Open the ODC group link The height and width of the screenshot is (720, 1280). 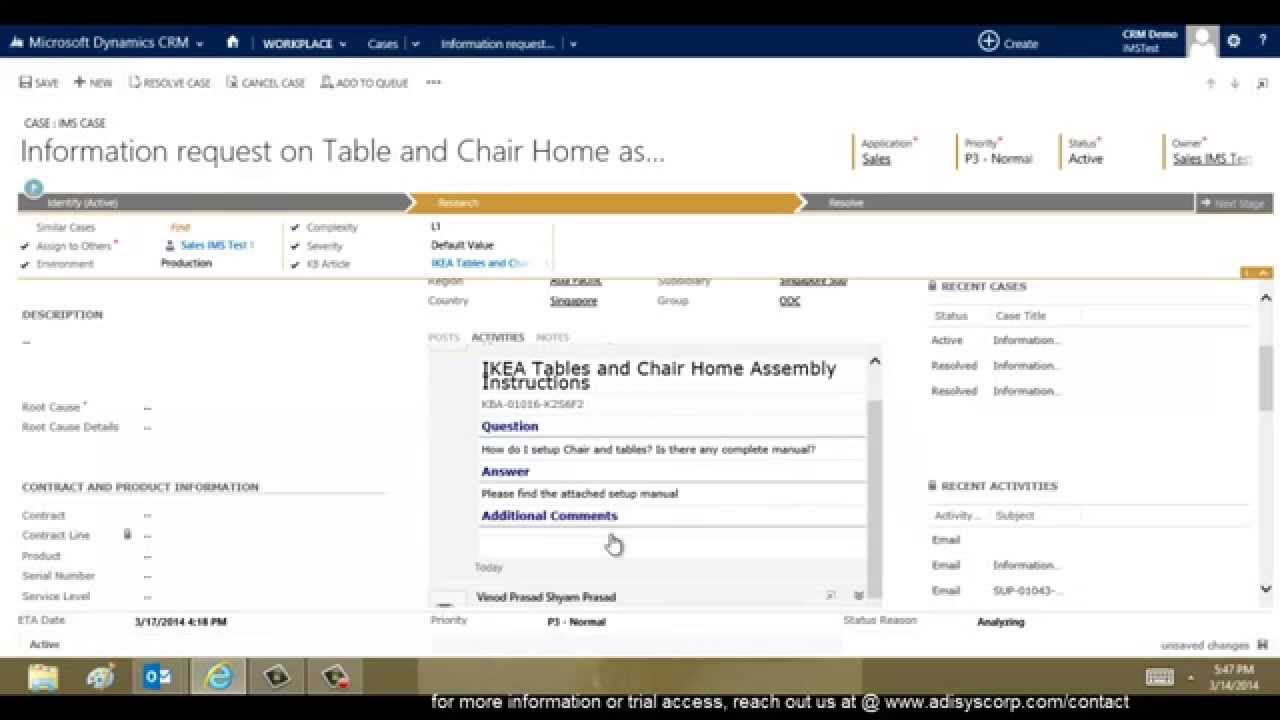790,300
